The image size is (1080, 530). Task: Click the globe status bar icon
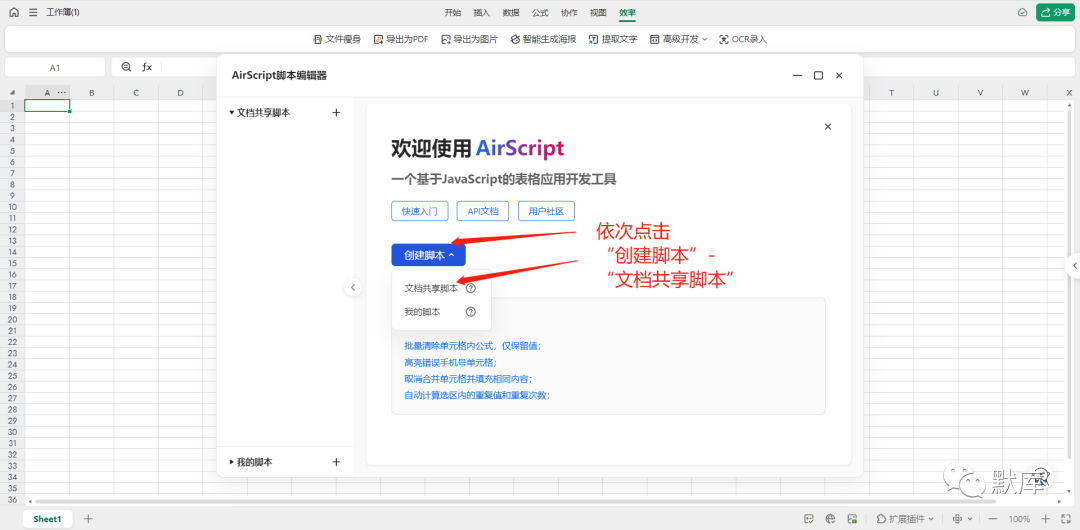tap(831, 518)
